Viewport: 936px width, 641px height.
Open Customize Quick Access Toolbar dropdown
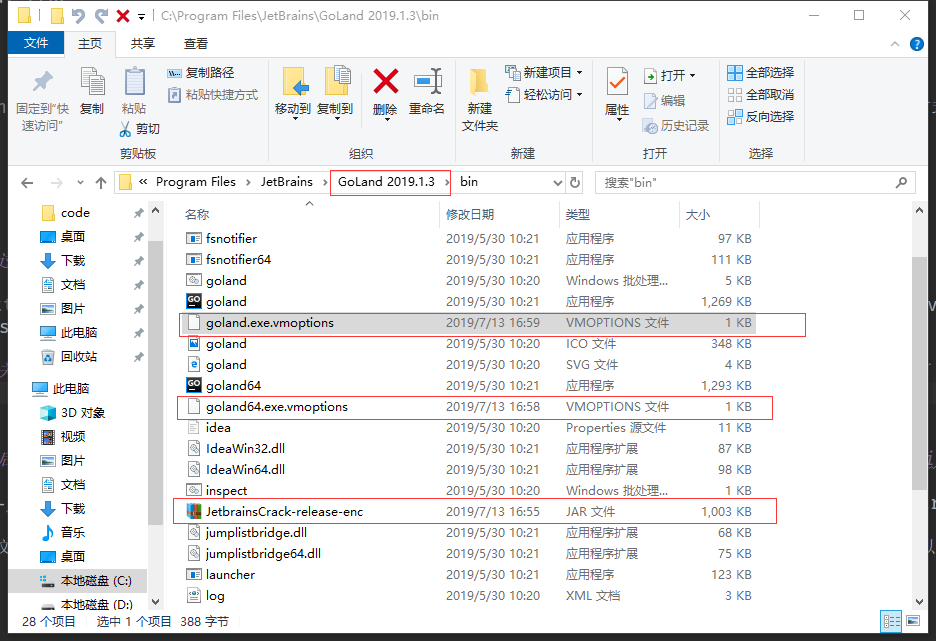pos(141,17)
